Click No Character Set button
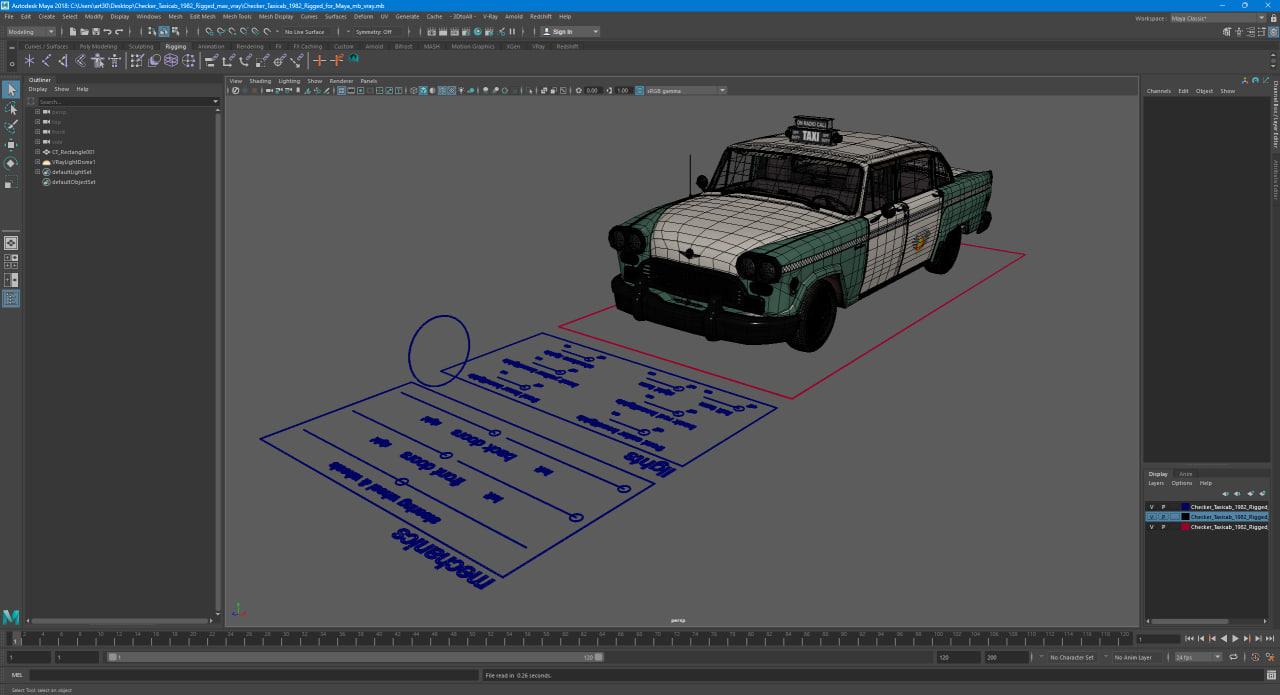This screenshot has height=695, width=1280. [x=1072, y=657]
